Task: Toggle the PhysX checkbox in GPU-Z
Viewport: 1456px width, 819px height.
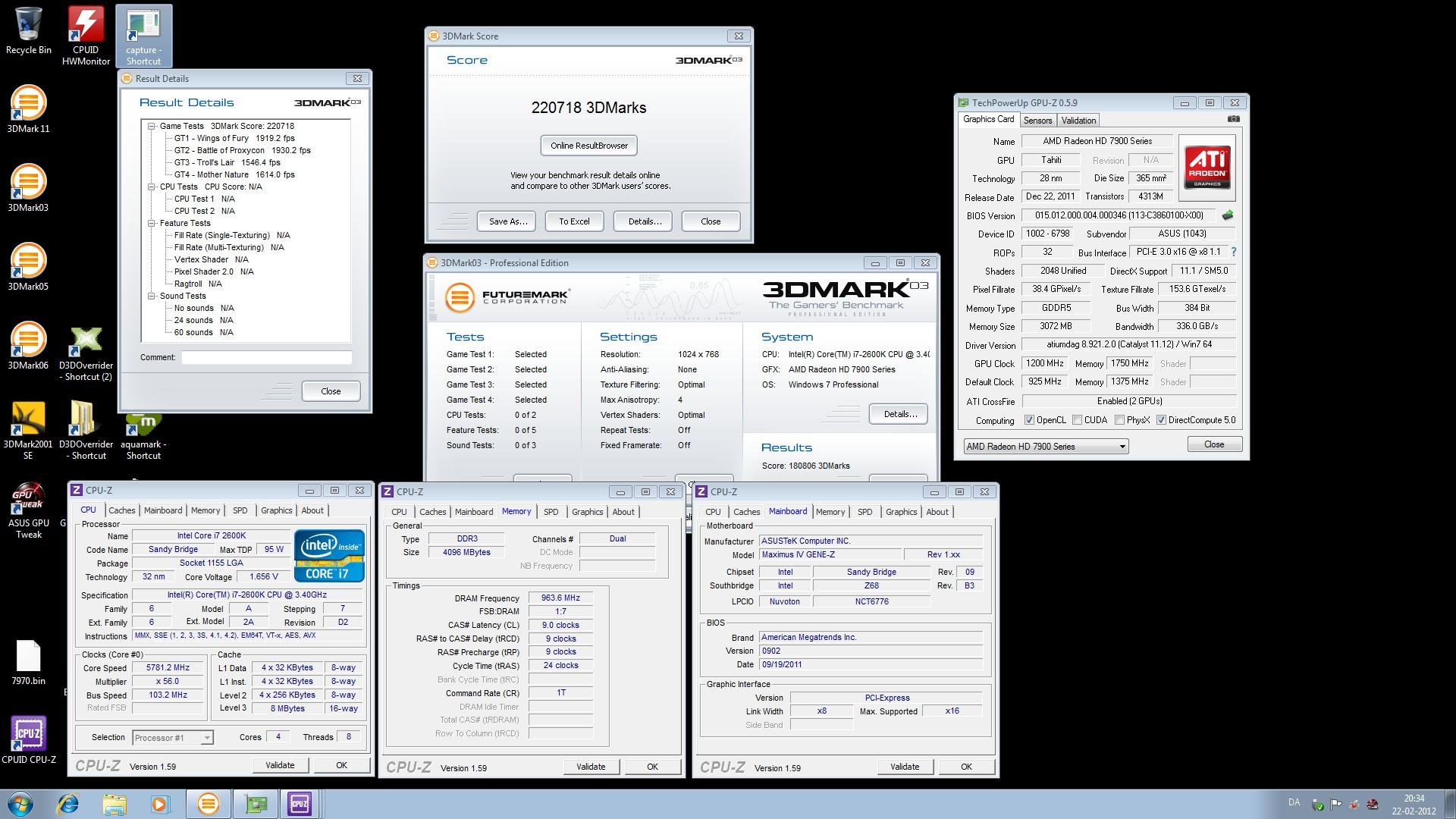Action: (1119, 420)
